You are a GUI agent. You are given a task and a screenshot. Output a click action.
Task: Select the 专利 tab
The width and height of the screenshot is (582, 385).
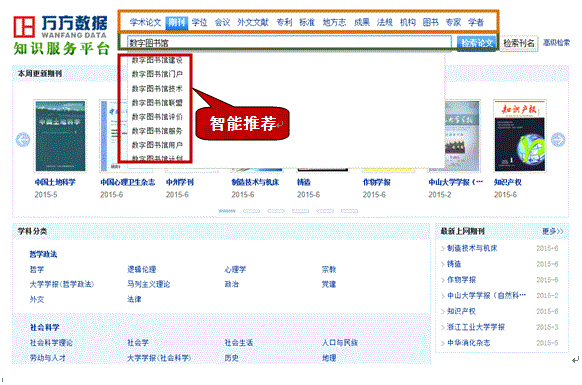pyautogui.click(x=284, y=23)
